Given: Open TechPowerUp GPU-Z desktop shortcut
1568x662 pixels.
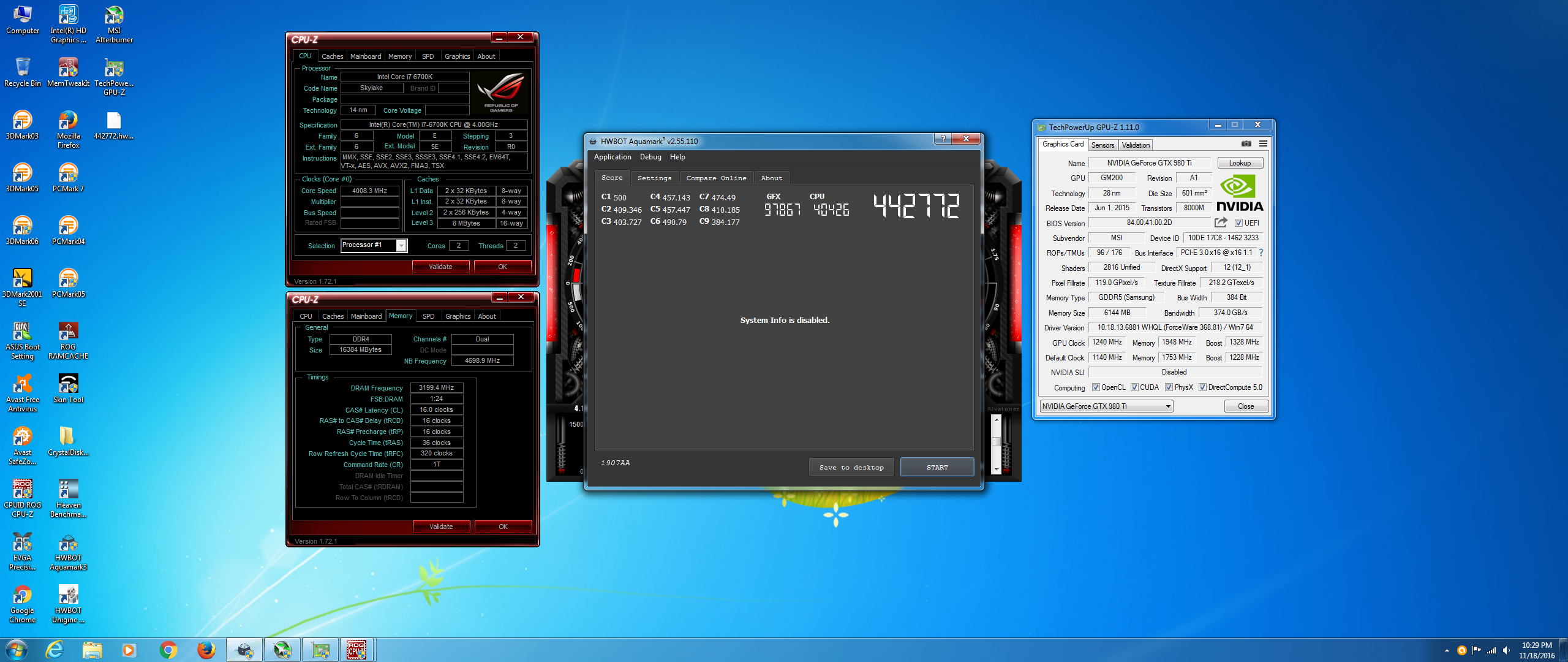Looking at the screenshot, I should [x=114, y=77].
